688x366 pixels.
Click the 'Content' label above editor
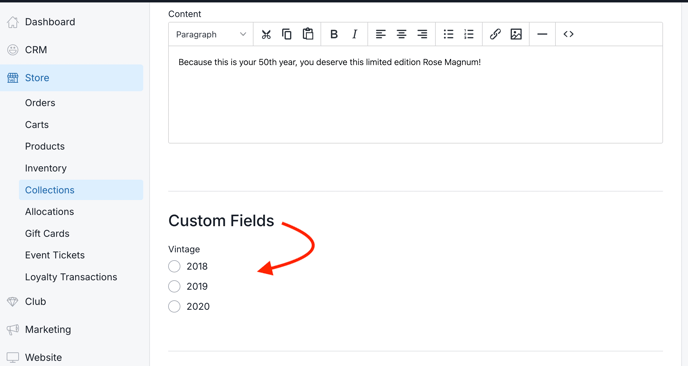(184, 14)
